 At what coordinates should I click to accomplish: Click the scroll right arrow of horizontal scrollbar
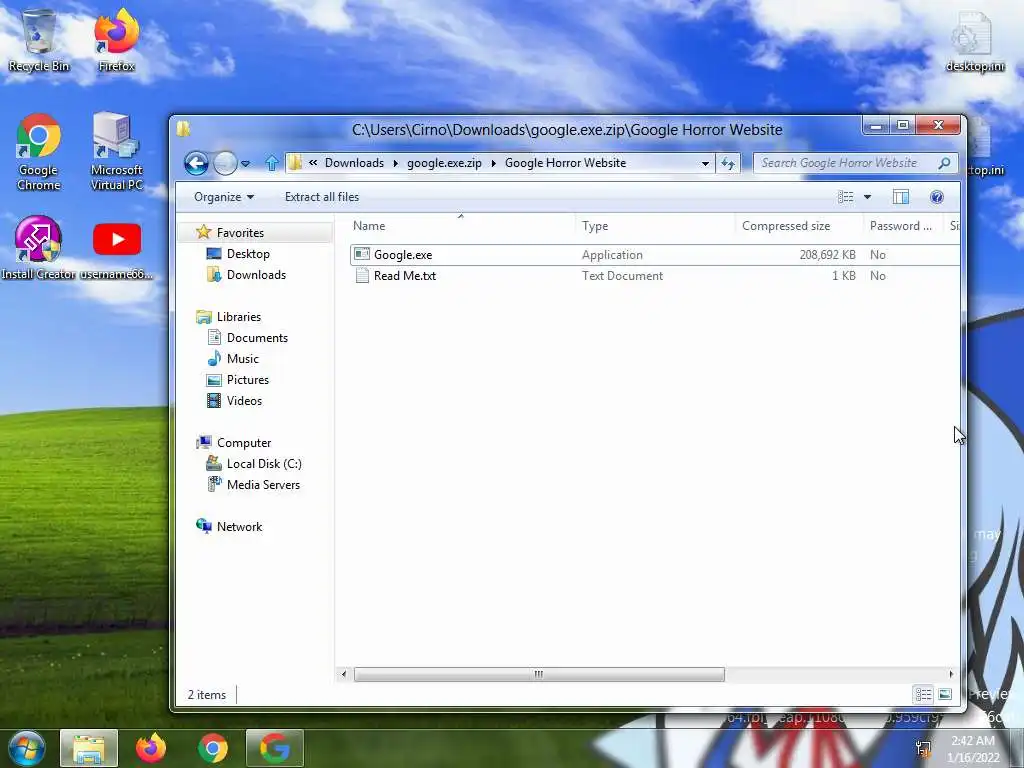[x=951, y=674]
